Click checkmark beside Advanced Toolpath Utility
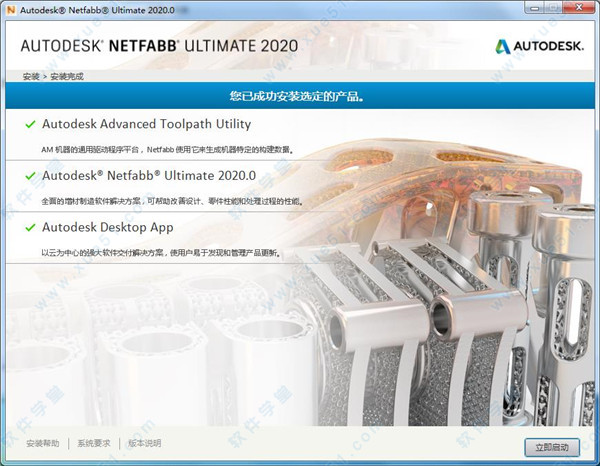The height and width of the screenshot is (466, 600). coord(27,124)
